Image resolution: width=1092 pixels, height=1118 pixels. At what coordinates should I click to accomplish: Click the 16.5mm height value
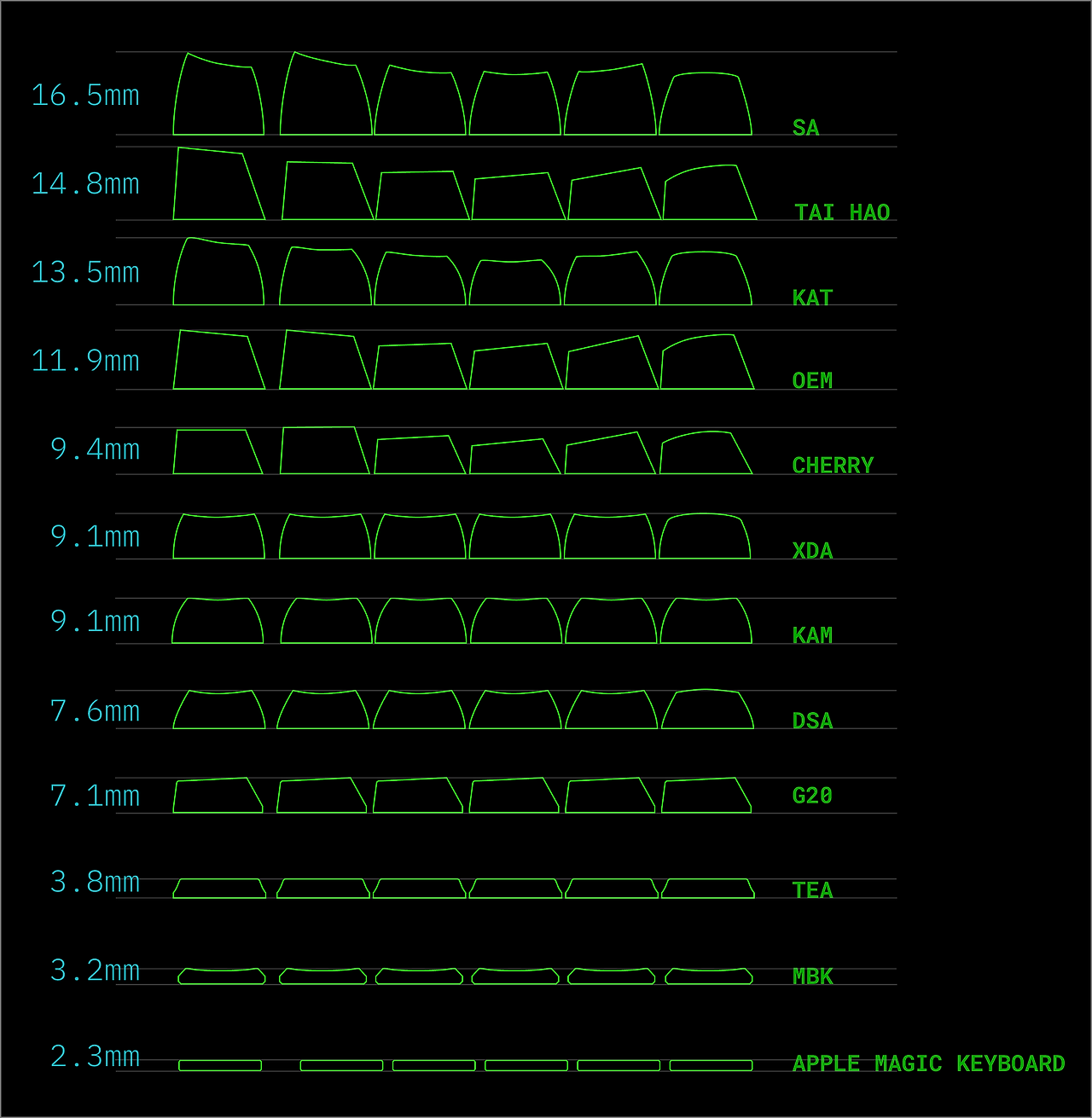coord(85,96)
